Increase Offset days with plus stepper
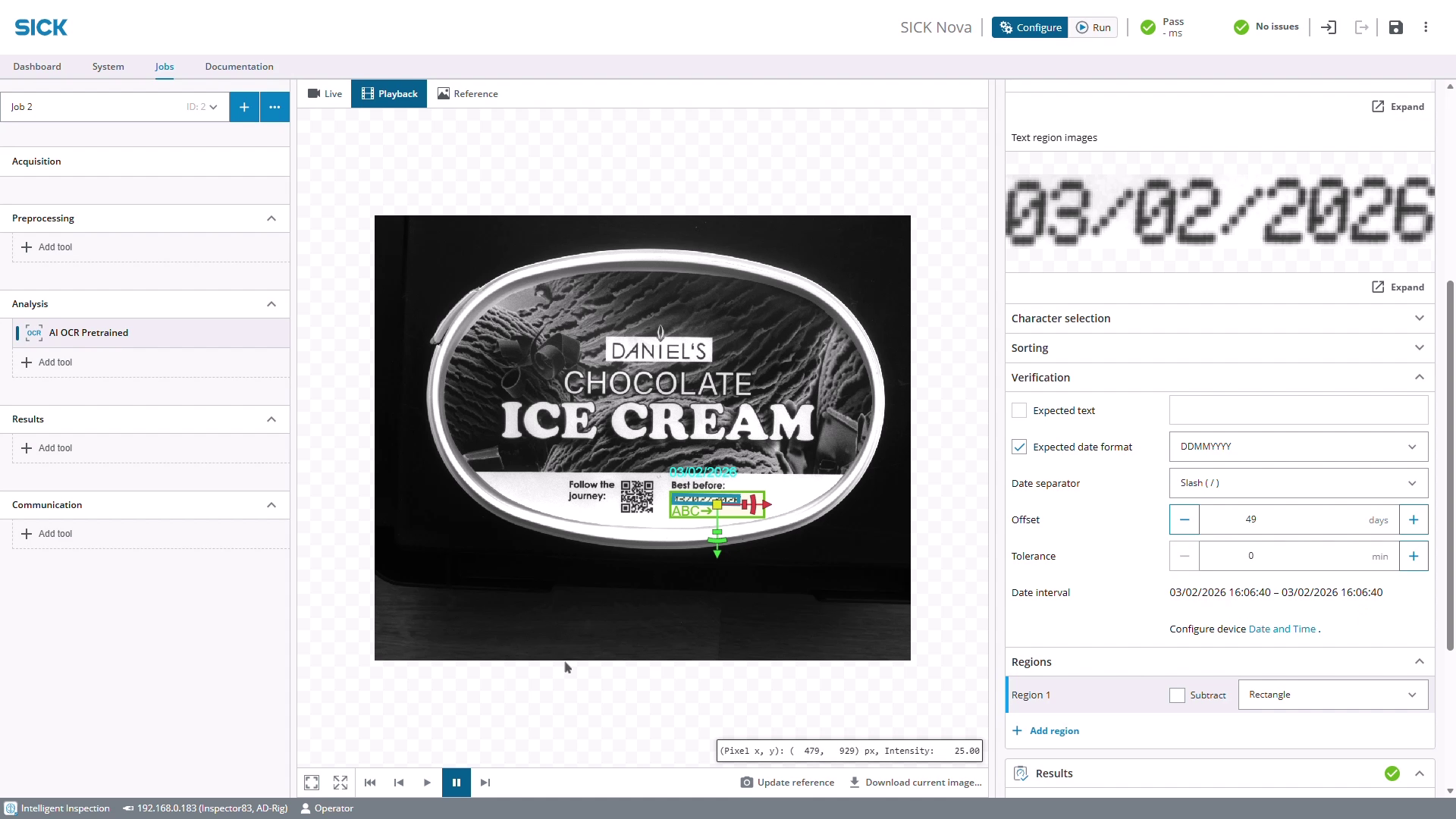 [x=1414, y=519]
